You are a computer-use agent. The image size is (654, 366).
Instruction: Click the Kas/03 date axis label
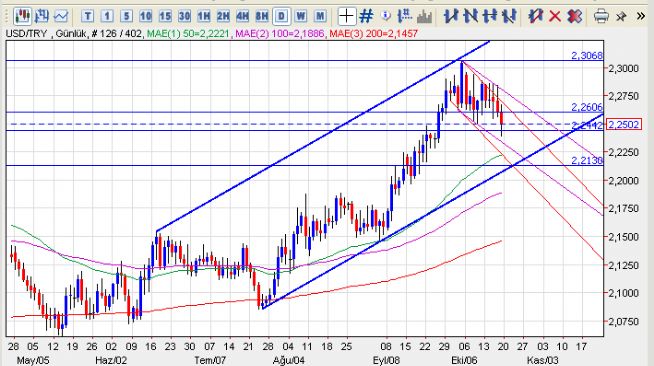542,360
